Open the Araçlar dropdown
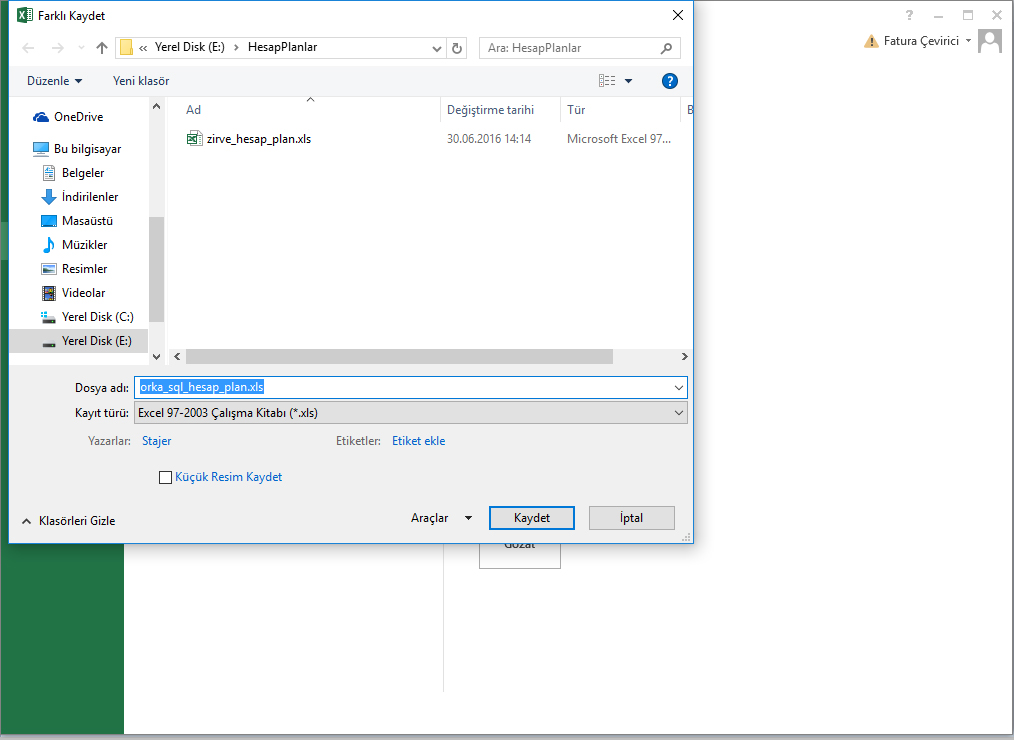Viewport: 1014px width, 740px height. (x=442, y=518)
